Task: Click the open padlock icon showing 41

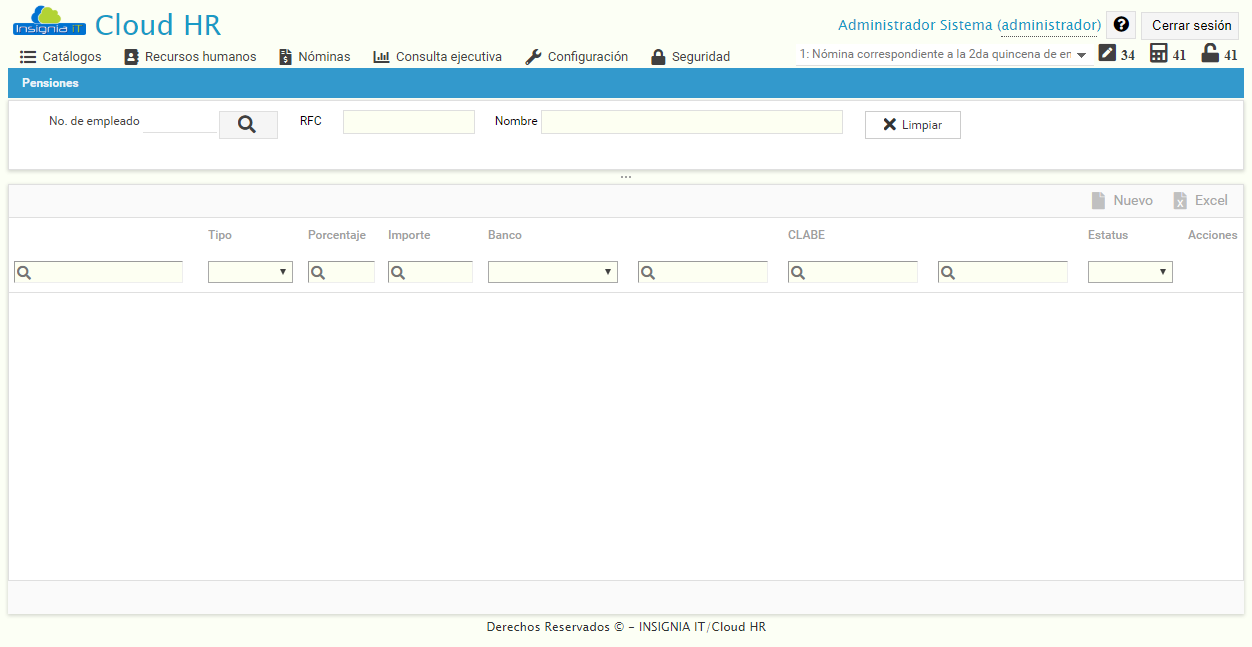Action: click(1210, 52)
